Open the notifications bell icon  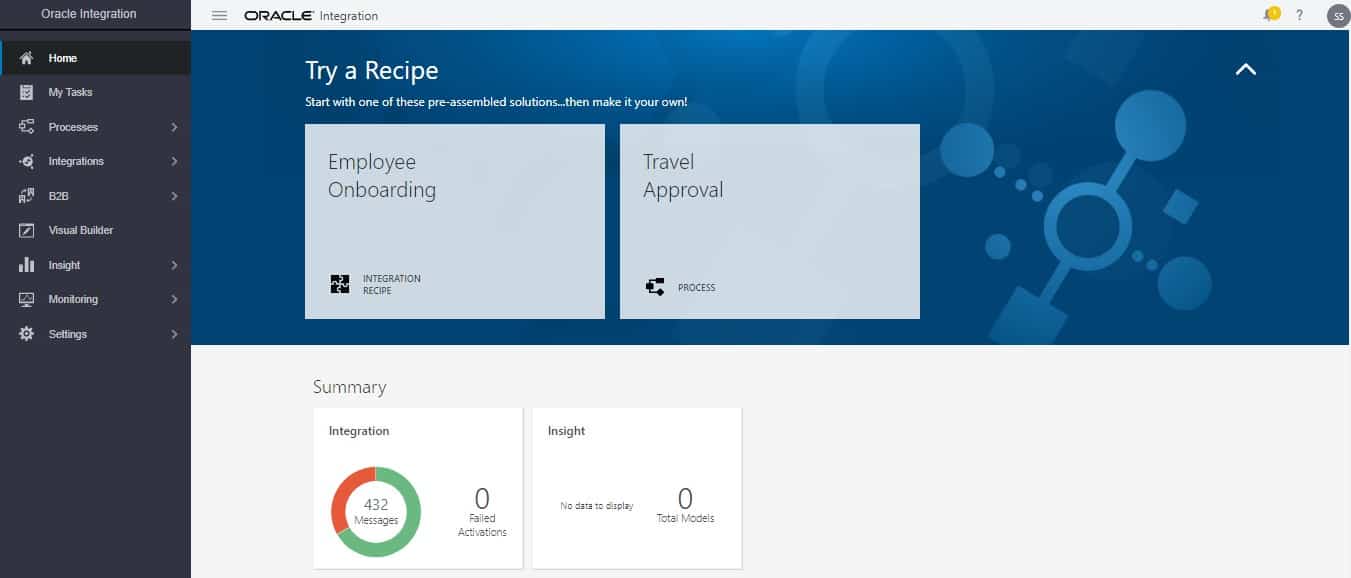[x=1270, y=15]
